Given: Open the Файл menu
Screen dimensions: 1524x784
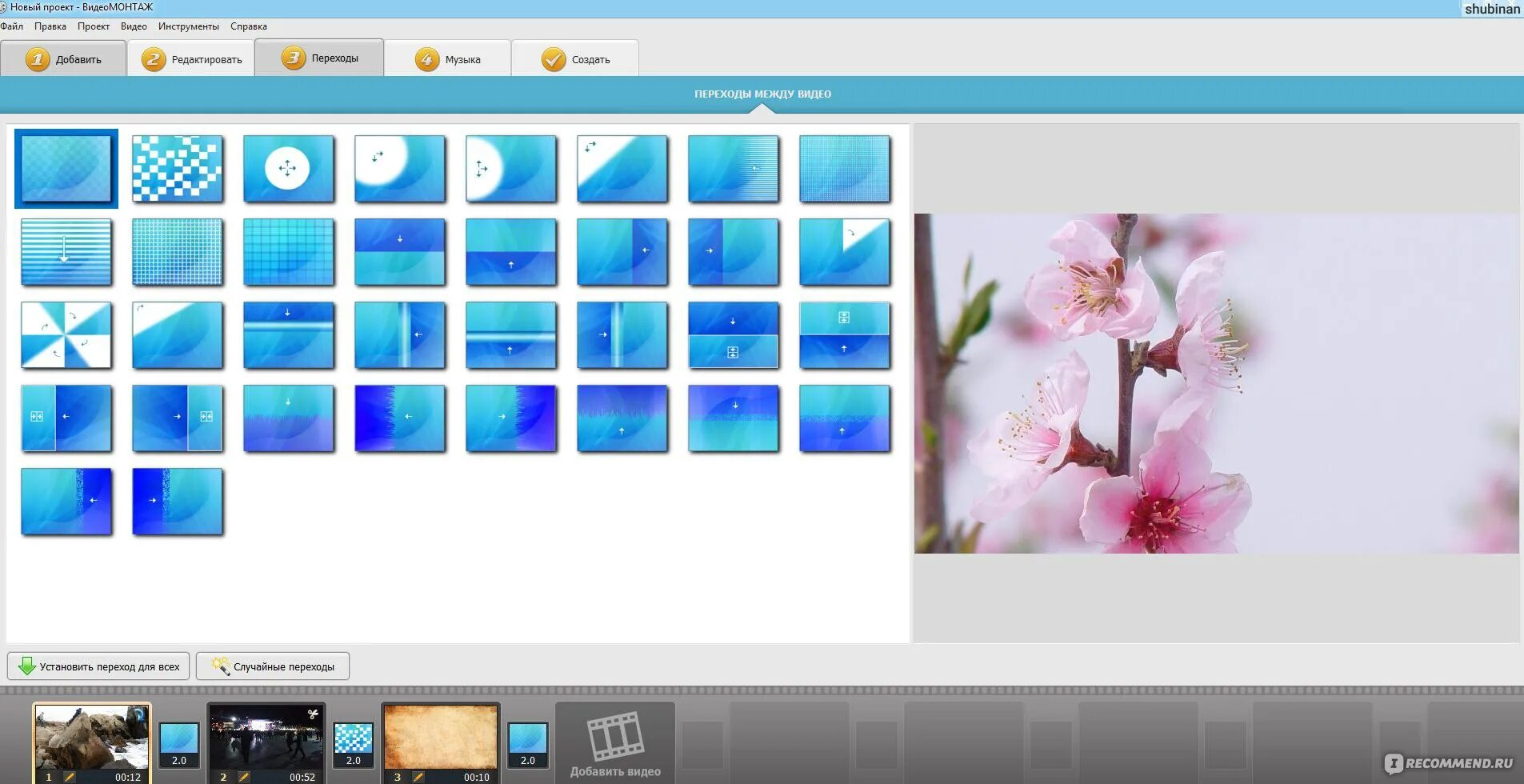Looking at the screenshot, I should point(12,26).
